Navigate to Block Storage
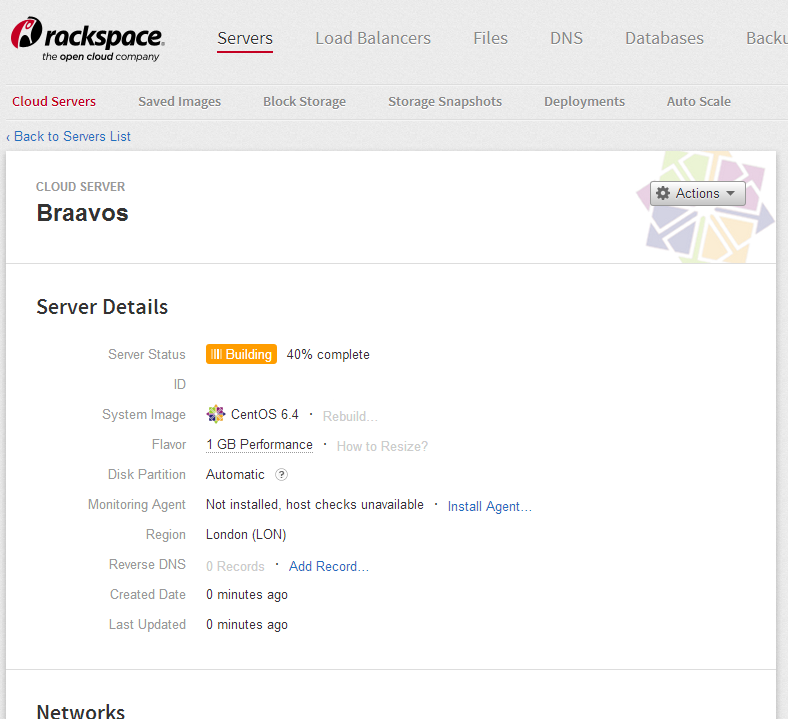Image resolution: width=788 pixels, height=719 pixels. pyautogui.click(x=304, y=101)
